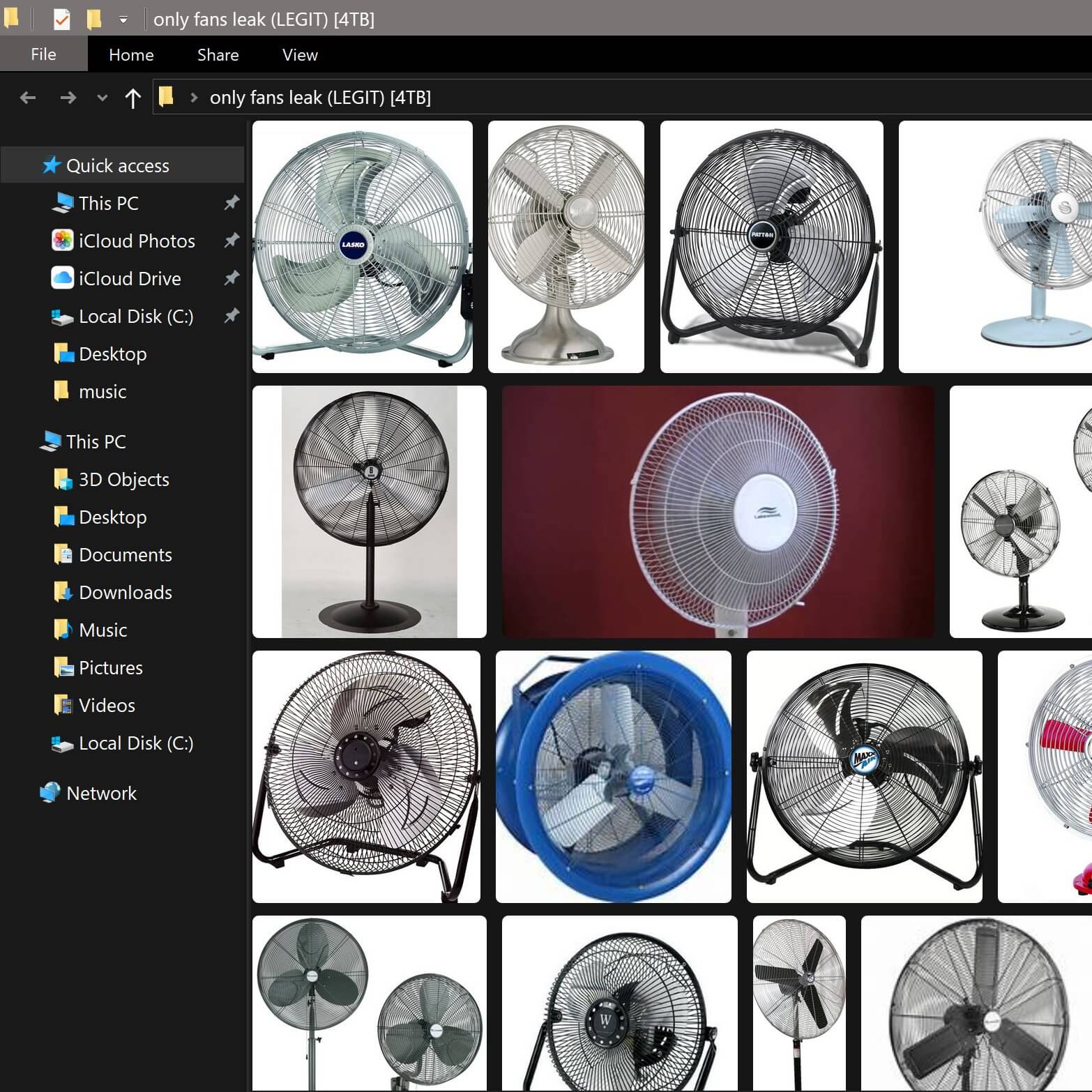Select the Lasko fan image thumbnail
The image size is (1092, 1092).
pos(362,247)
